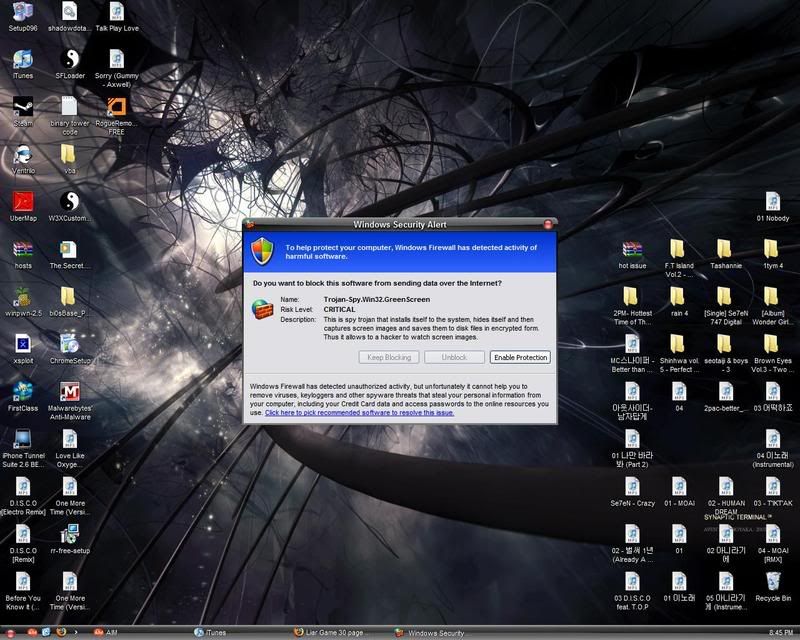This screenshot has height=640, width=800.
Task: Select the 1tym 4 folder
Action: tap(773, 250)
